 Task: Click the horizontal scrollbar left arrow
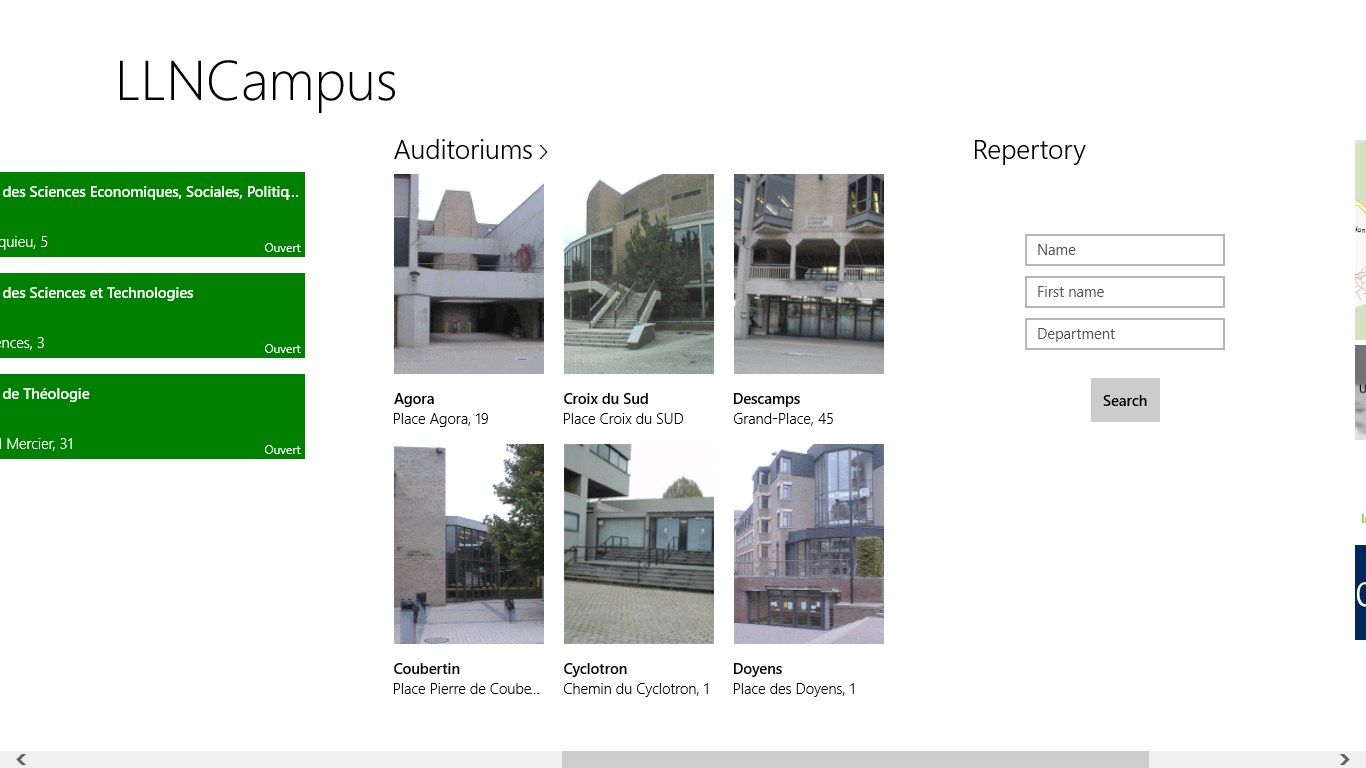pos(20,760)
